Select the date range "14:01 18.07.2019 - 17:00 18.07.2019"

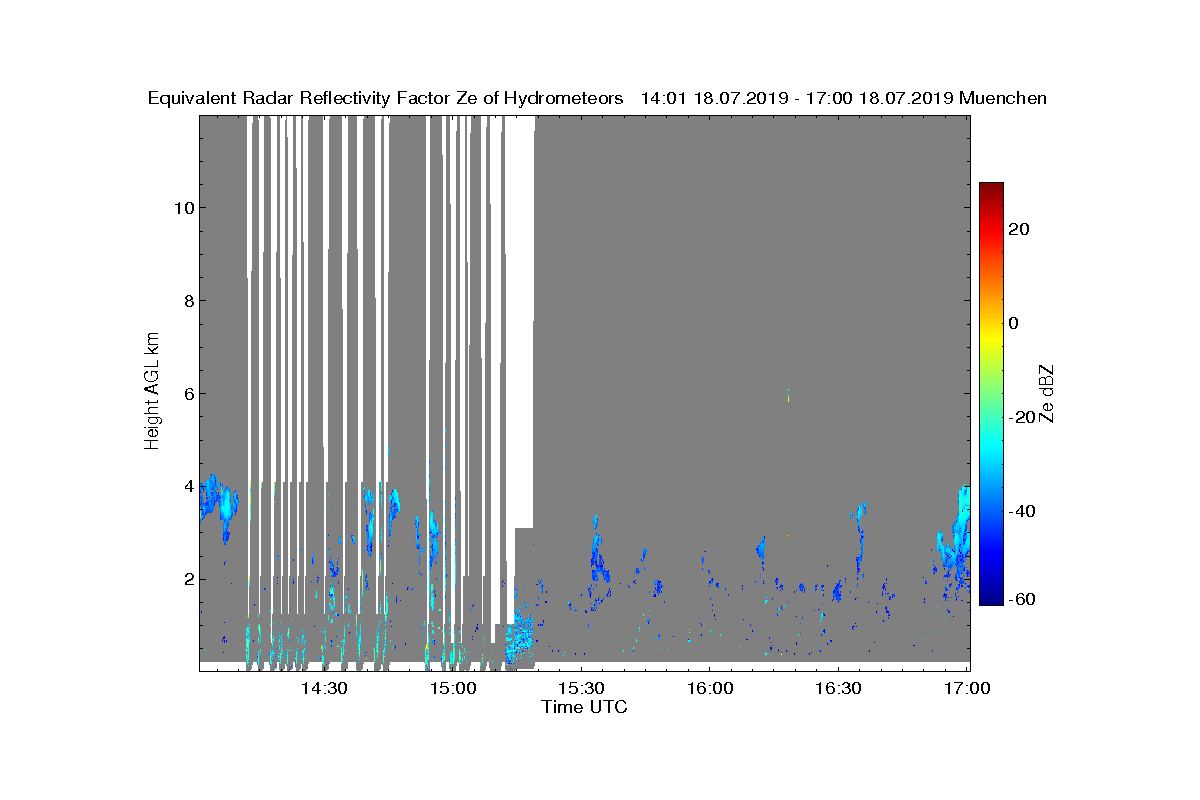click(x=796, y=98)
